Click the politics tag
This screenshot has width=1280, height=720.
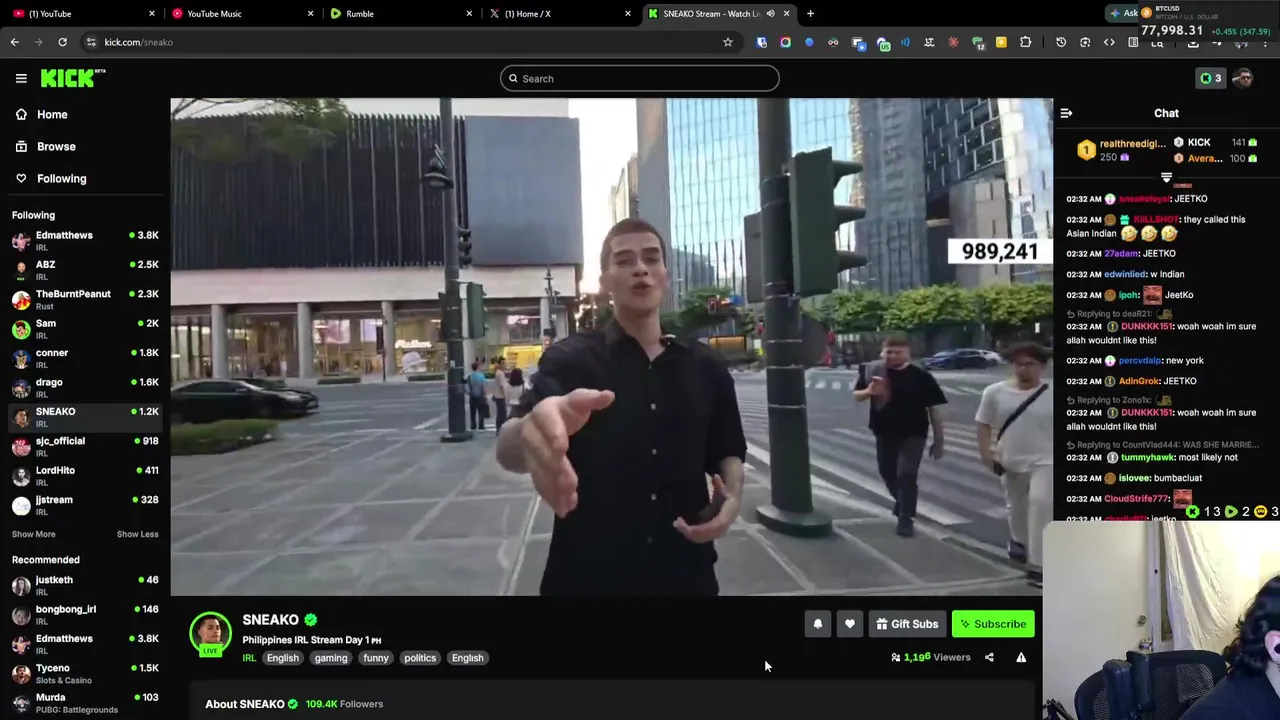coord(420,658)
